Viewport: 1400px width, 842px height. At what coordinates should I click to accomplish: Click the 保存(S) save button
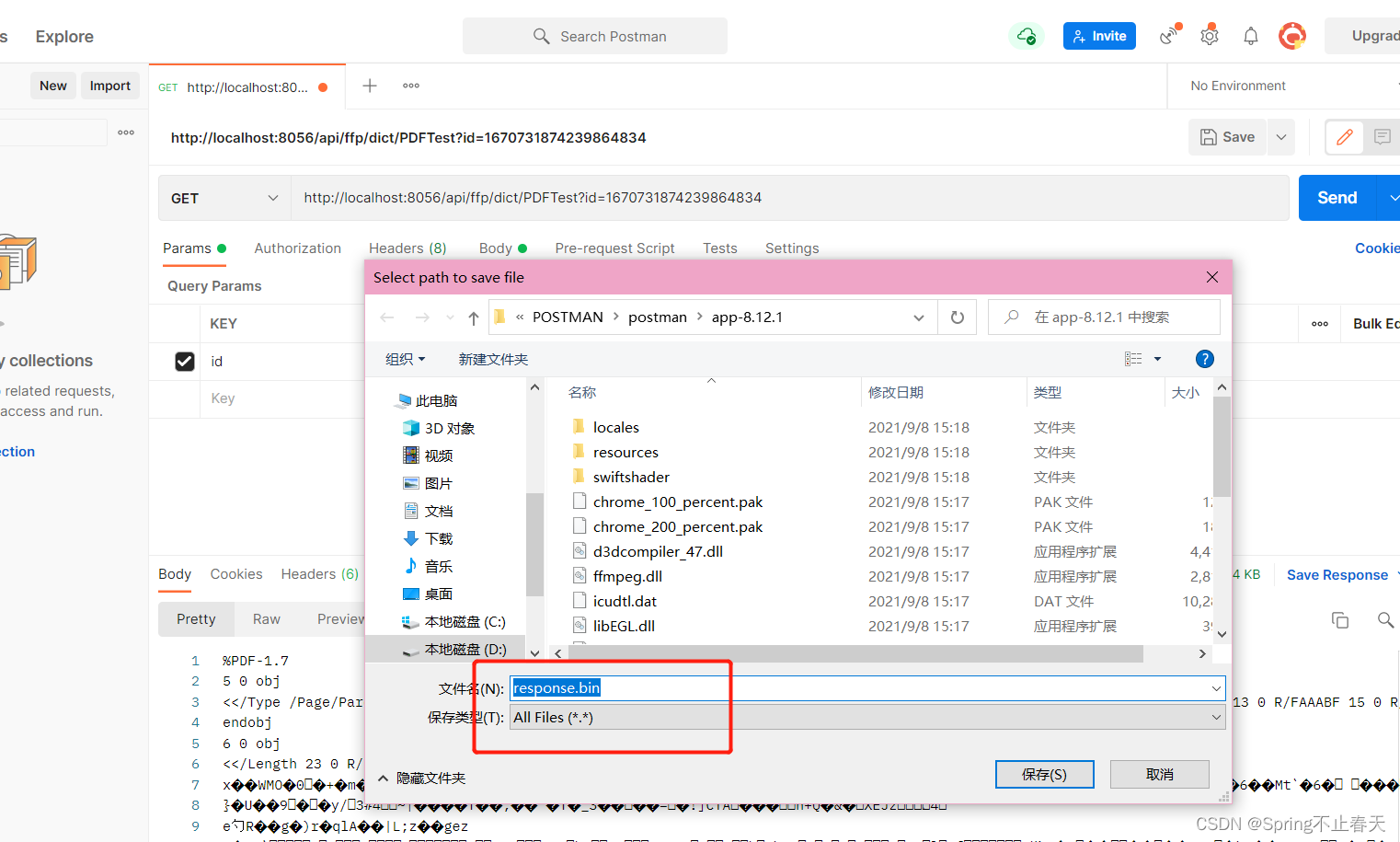(1044, 775)
